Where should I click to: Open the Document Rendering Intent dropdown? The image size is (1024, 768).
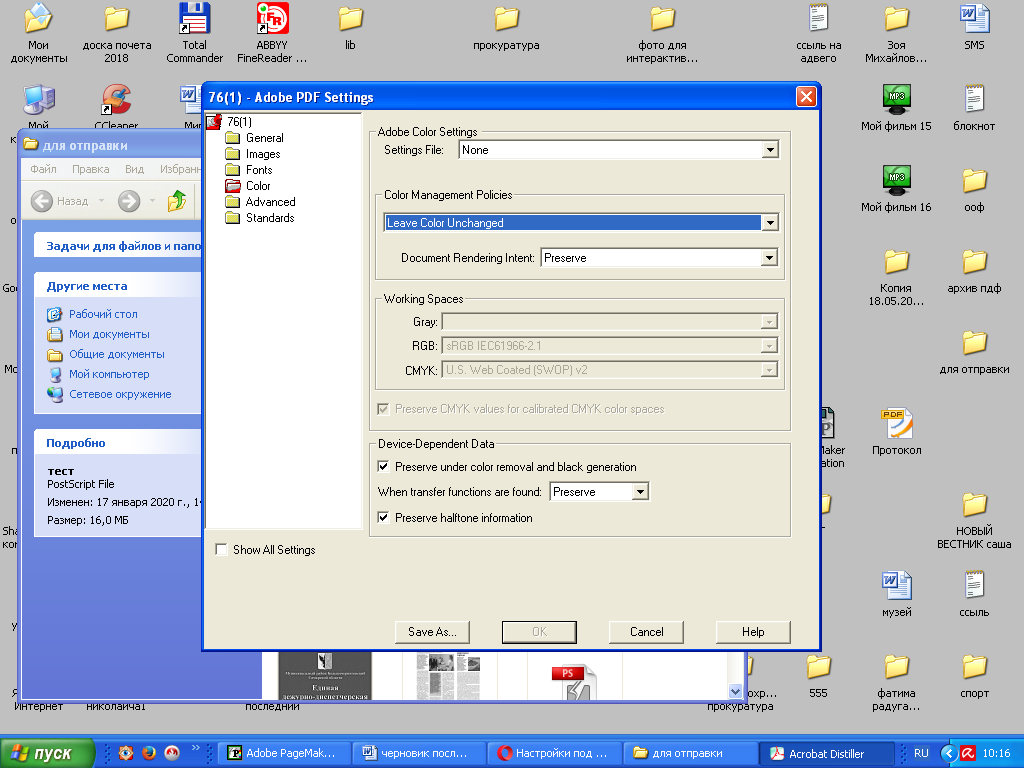click(769, 258)
